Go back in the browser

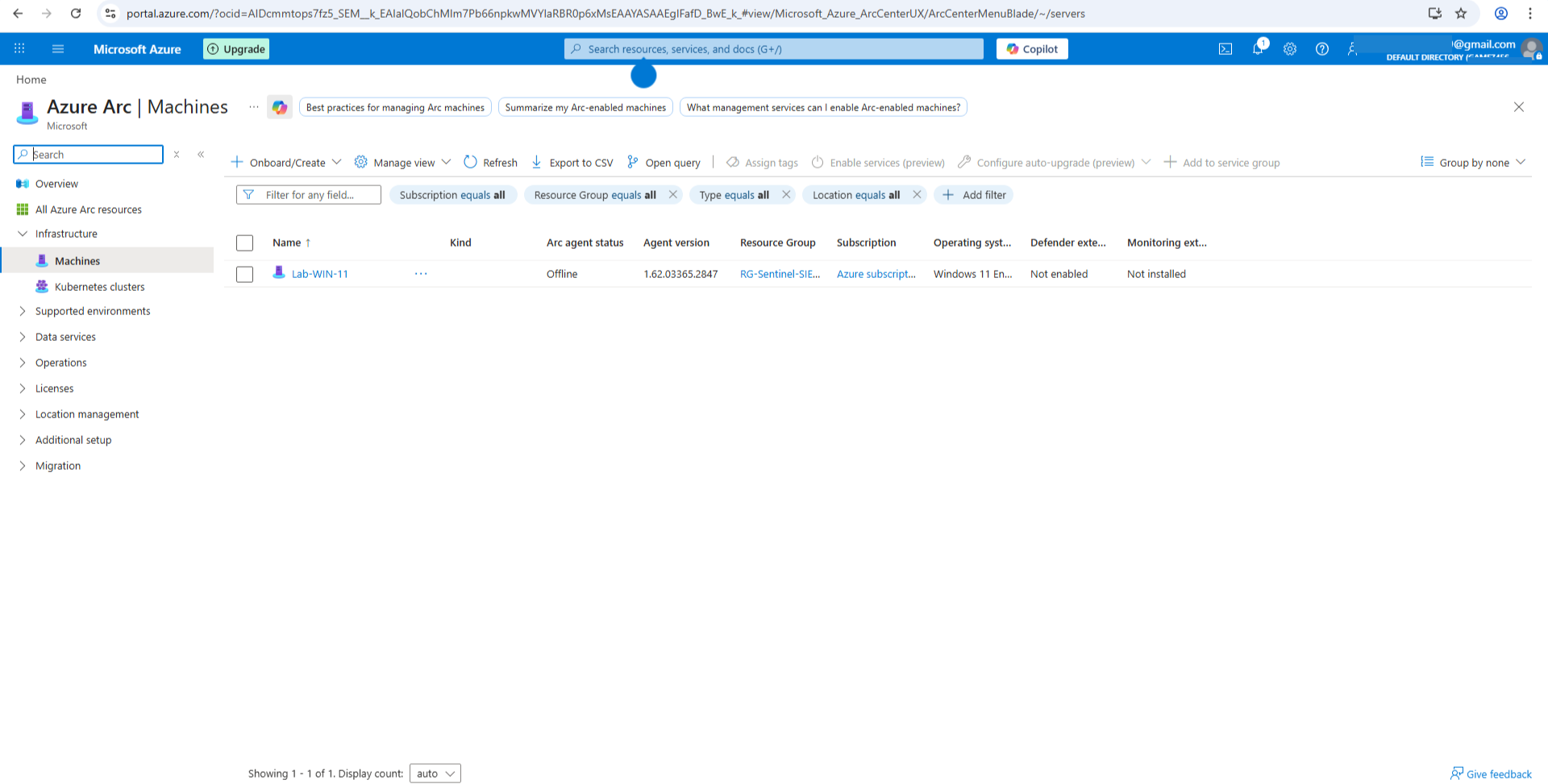(18, 14)
